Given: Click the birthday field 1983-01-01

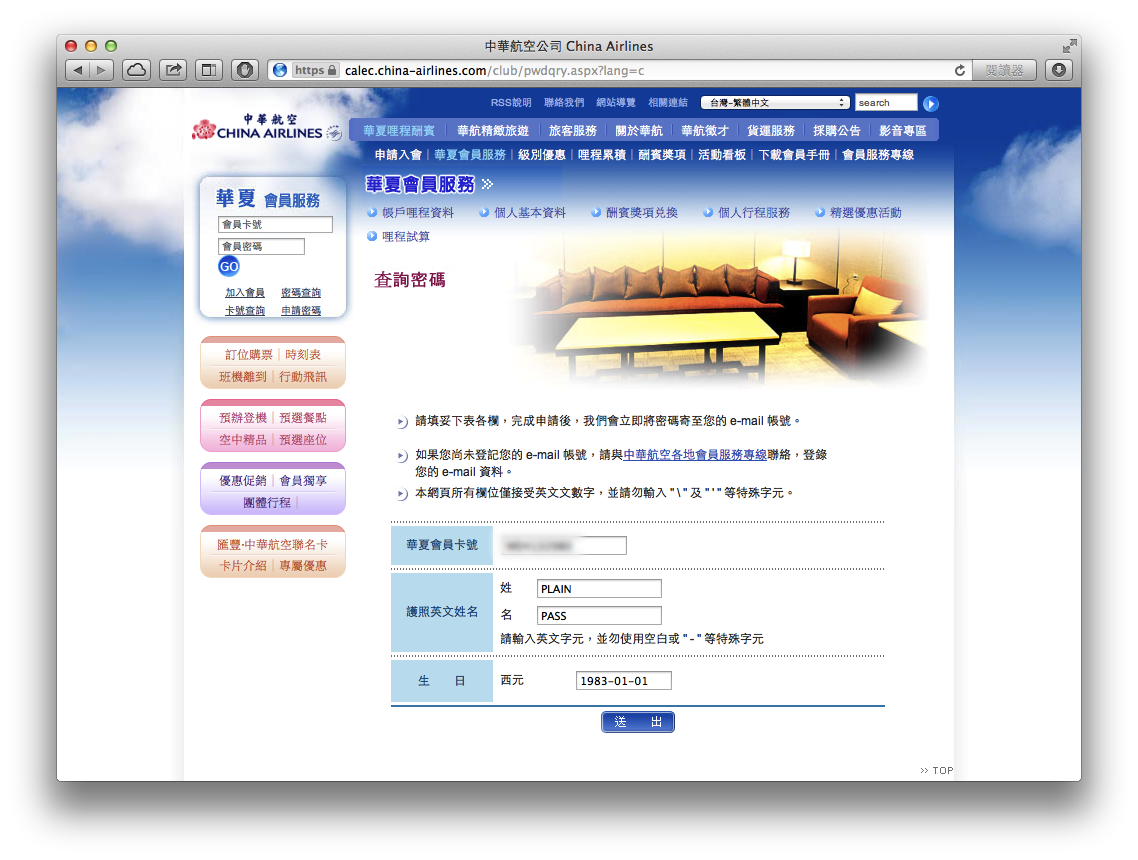Looking at the screenshot, I should point(623,681).
